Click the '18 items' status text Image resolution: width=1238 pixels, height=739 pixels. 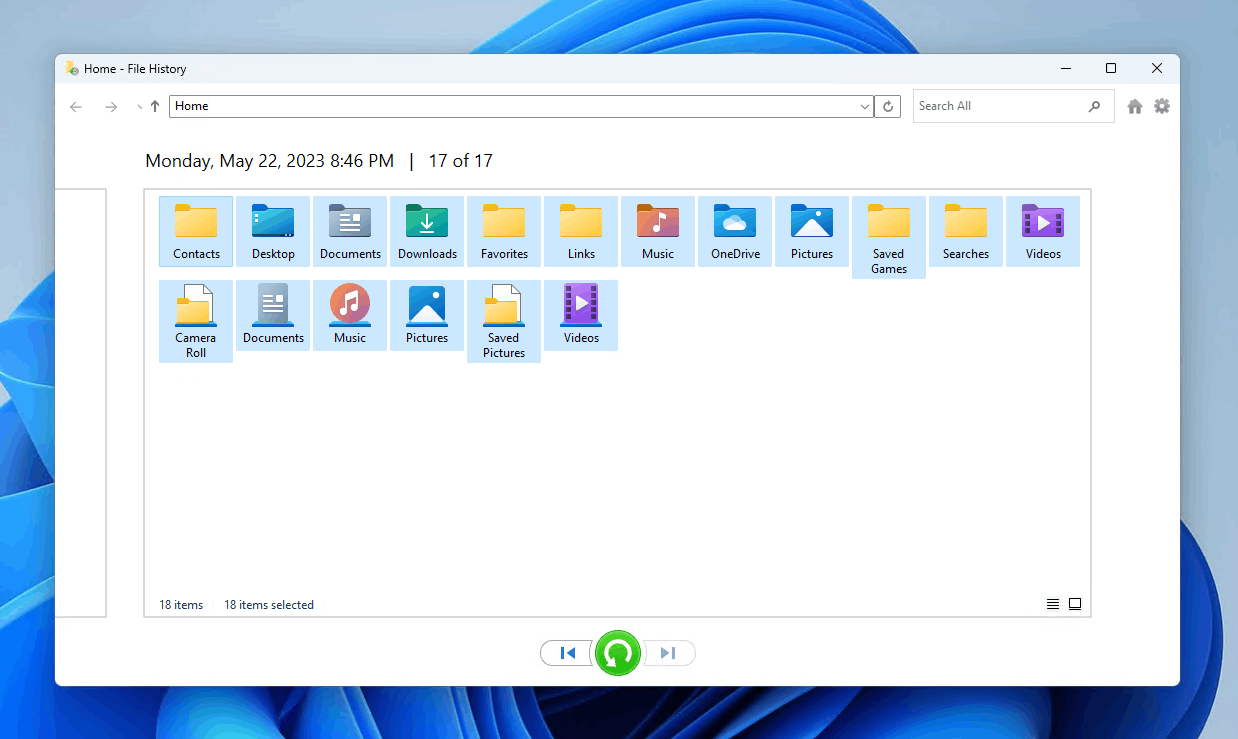point(181,605)
